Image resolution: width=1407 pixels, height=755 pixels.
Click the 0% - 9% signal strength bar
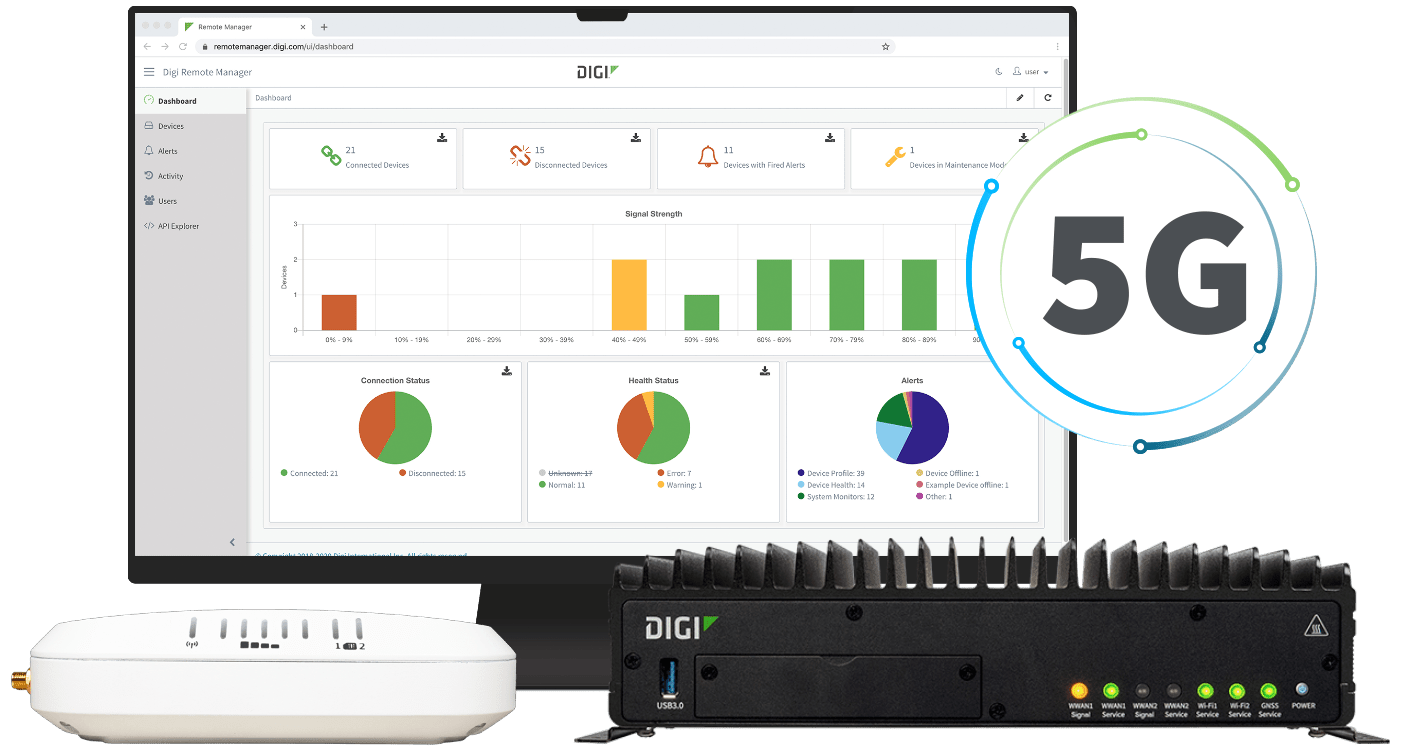point(339,312)
